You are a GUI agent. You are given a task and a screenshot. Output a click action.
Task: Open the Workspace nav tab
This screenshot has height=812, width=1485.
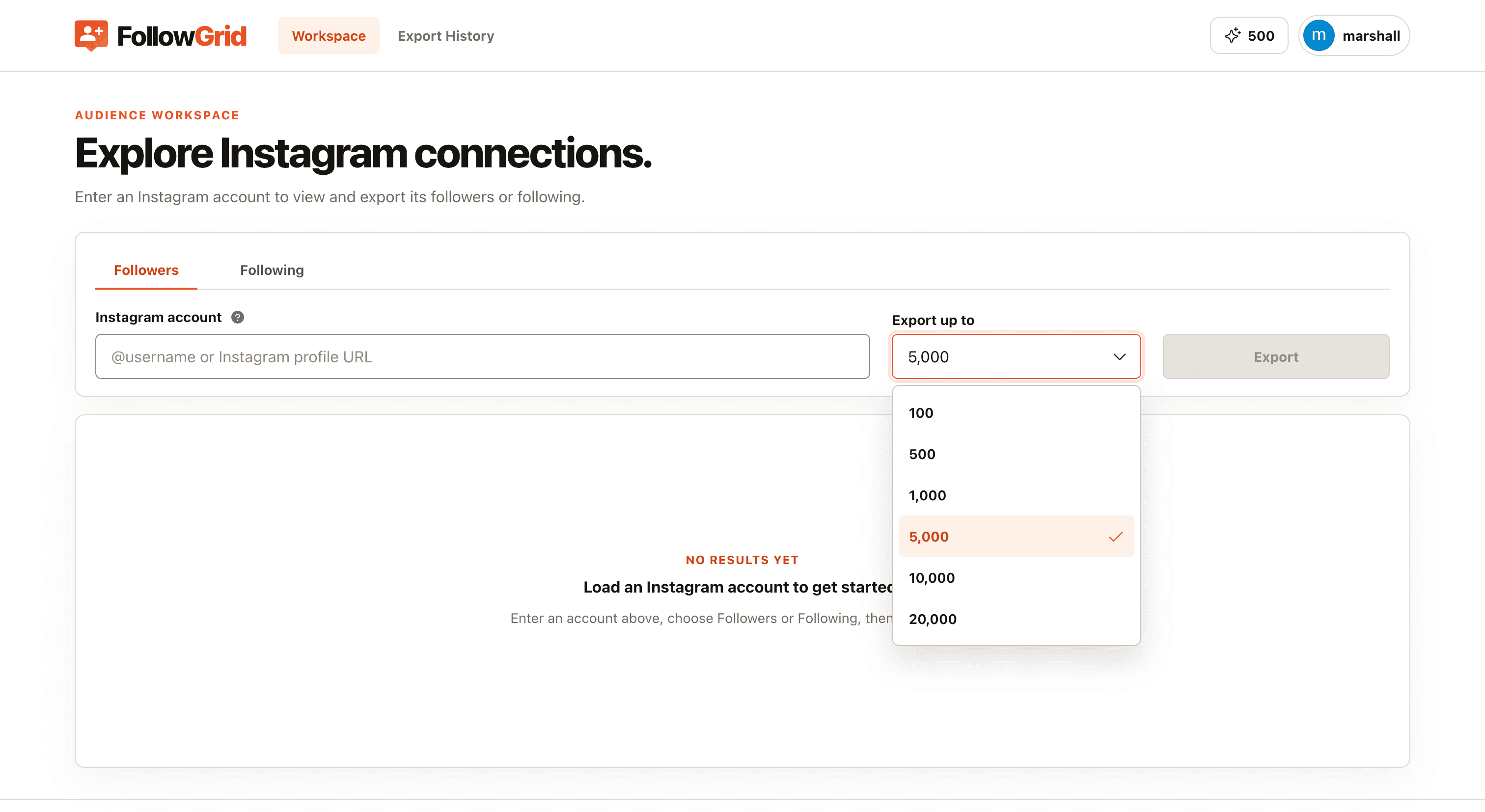(329, 36)
